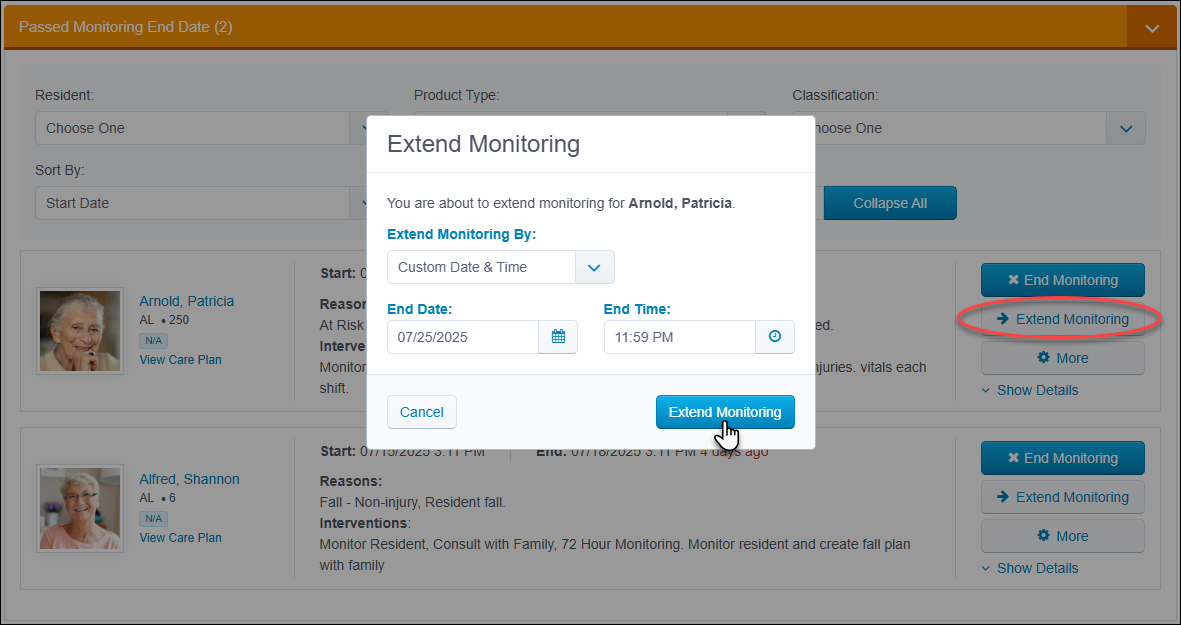Confirm with the blue Extend Monitoring button in dialog
This screenshot has height=625, width=1181.
(x=725, y=412)
